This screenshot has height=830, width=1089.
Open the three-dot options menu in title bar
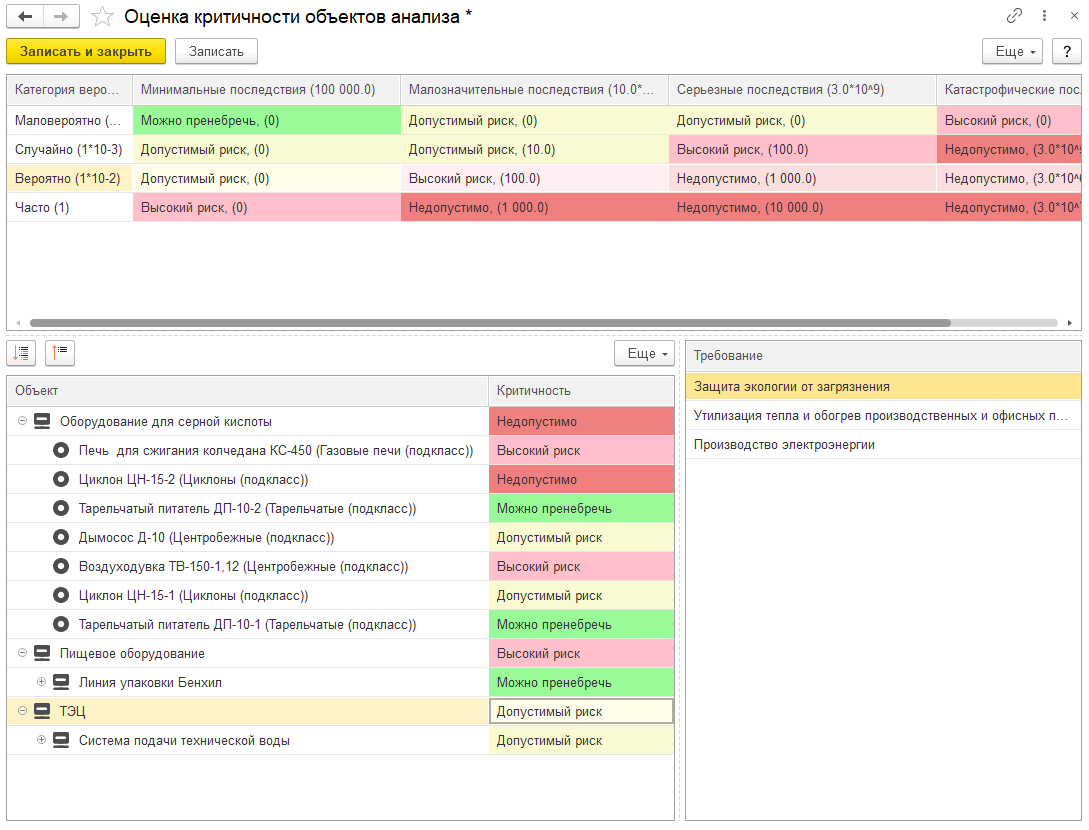coord(1044,15)
